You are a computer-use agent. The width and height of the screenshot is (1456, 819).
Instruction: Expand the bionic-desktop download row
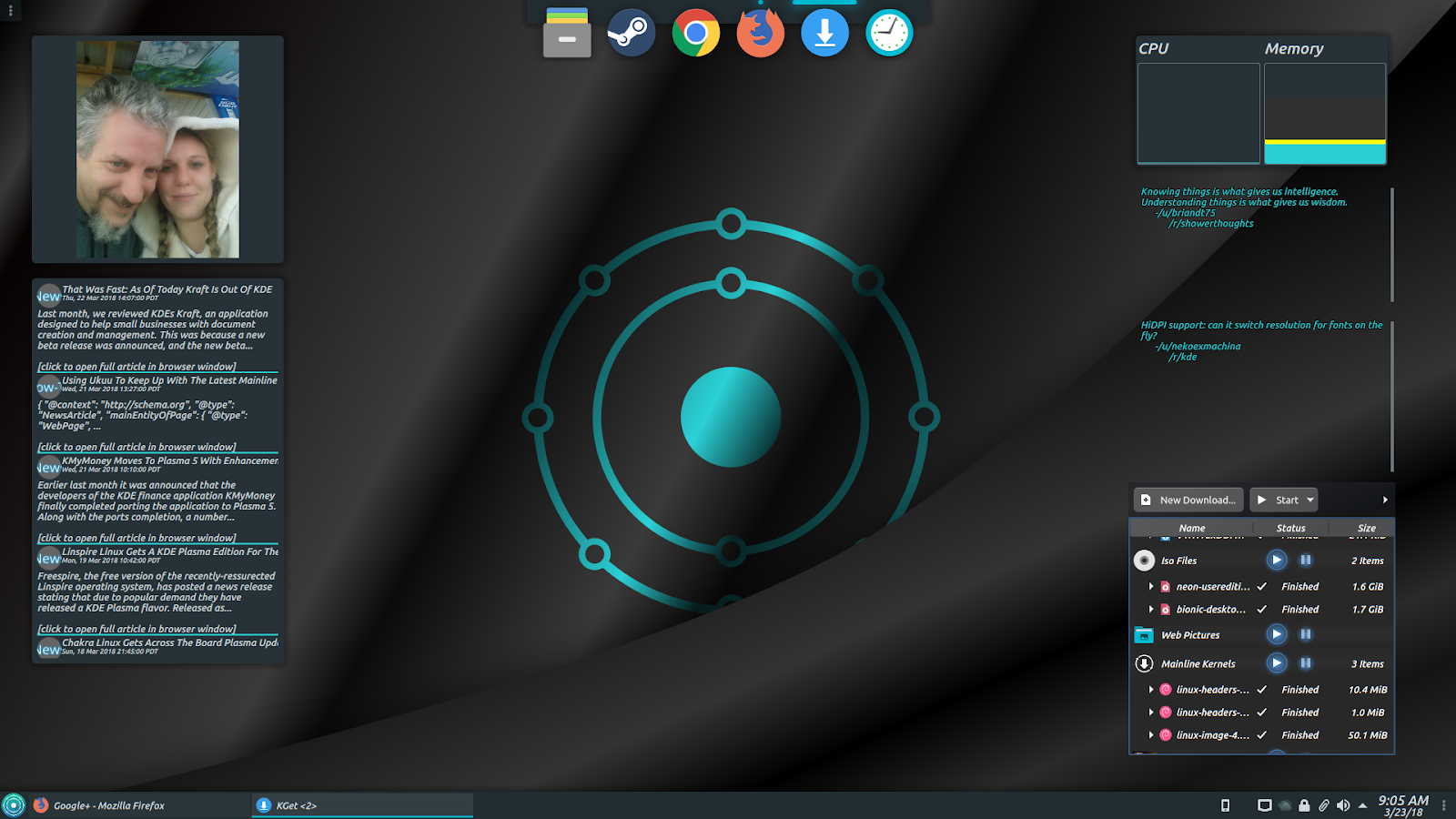pos(1151,610)
